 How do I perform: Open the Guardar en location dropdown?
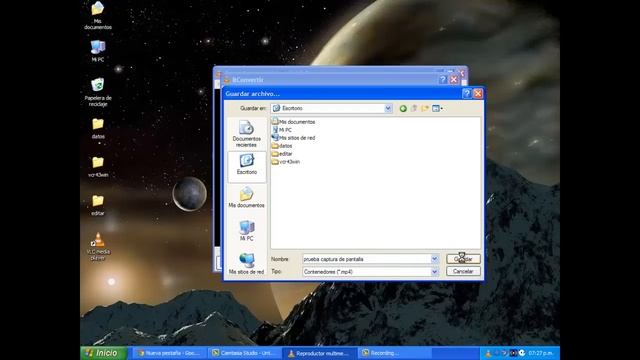point(388,108)
